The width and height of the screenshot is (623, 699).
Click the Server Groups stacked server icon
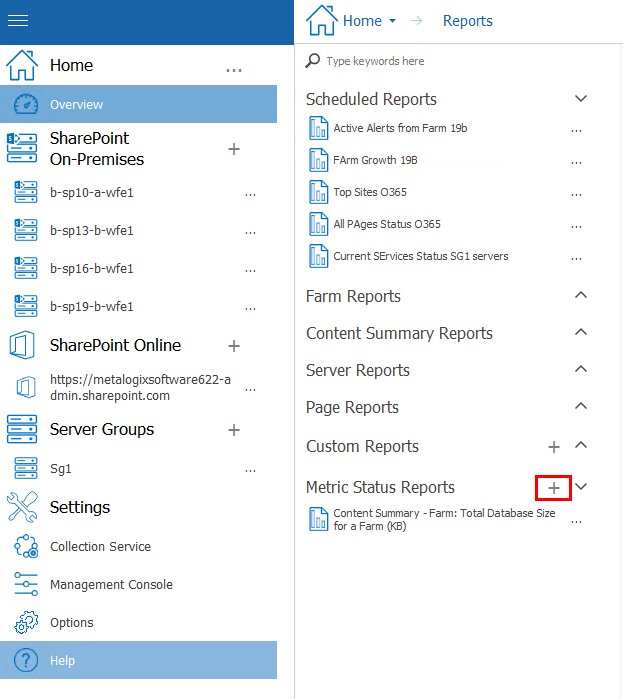pos(22,429)
